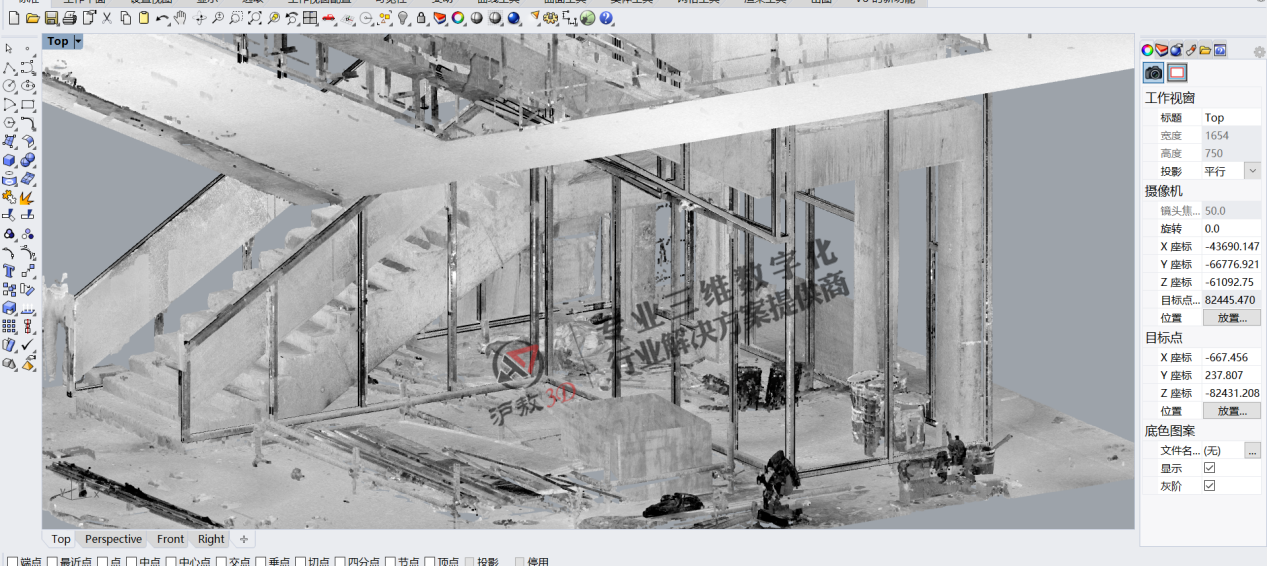Toggle the 显示 (Show) wallpaper checkbox

pos(1209,468)
